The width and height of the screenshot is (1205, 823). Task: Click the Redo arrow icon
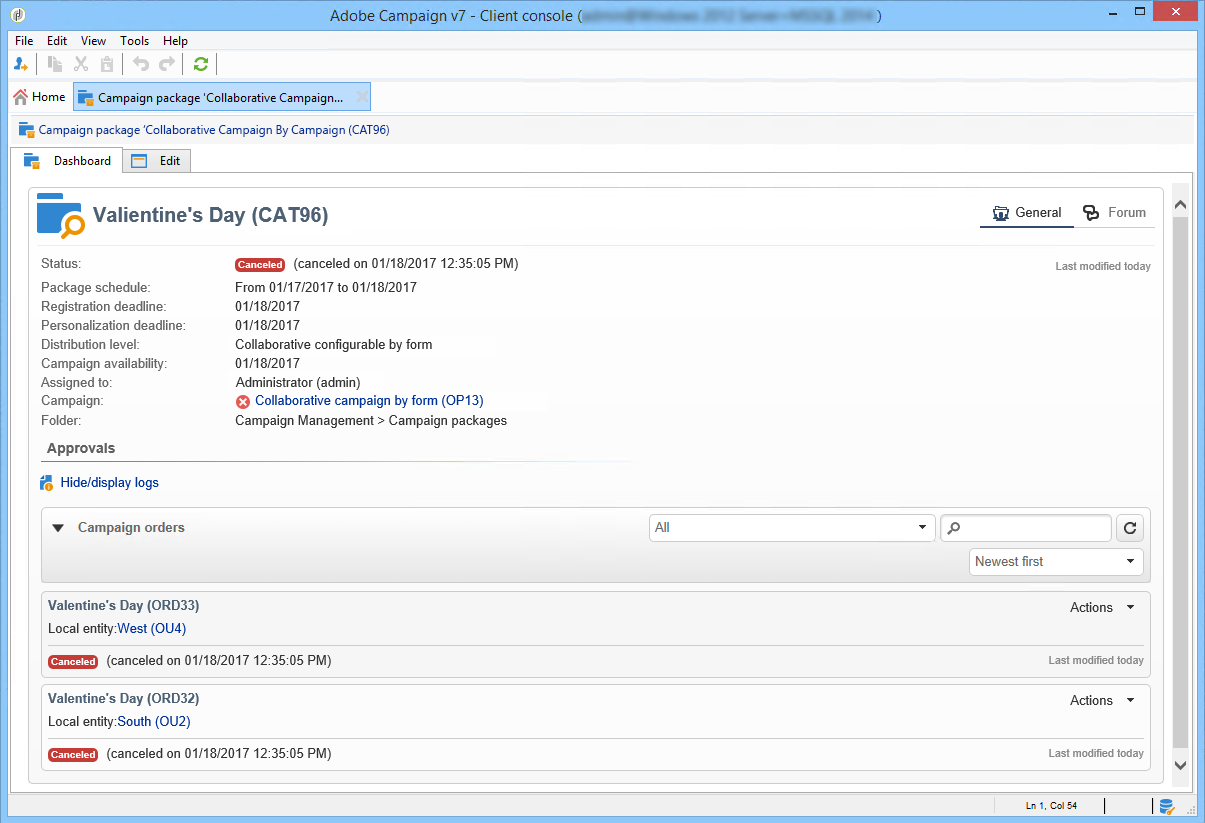point(167,64)
